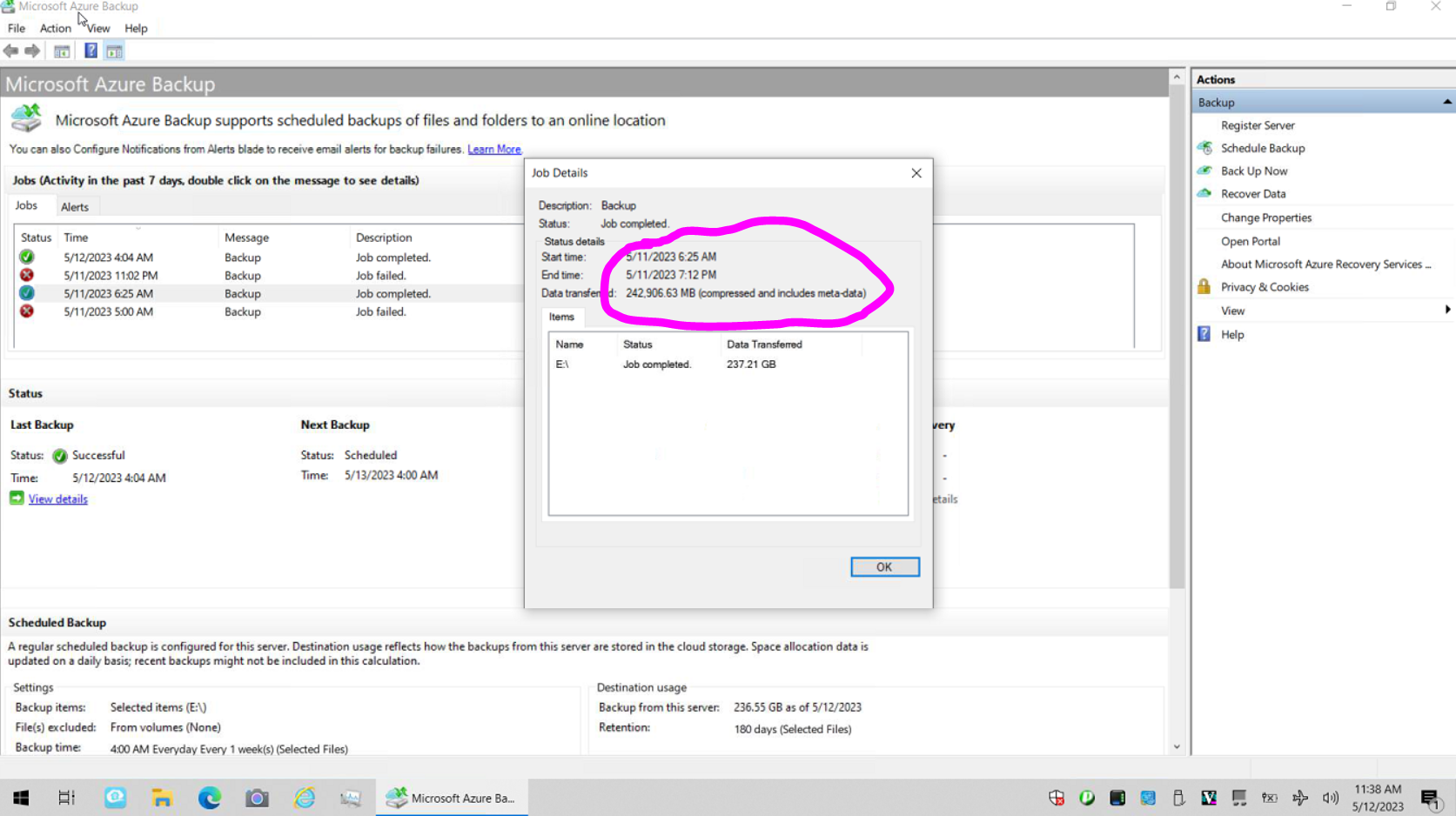Open Task View on the taskbar
The width and height of the screenshot is (1456, 816).
pyautogui.click(x=67, y=798)
